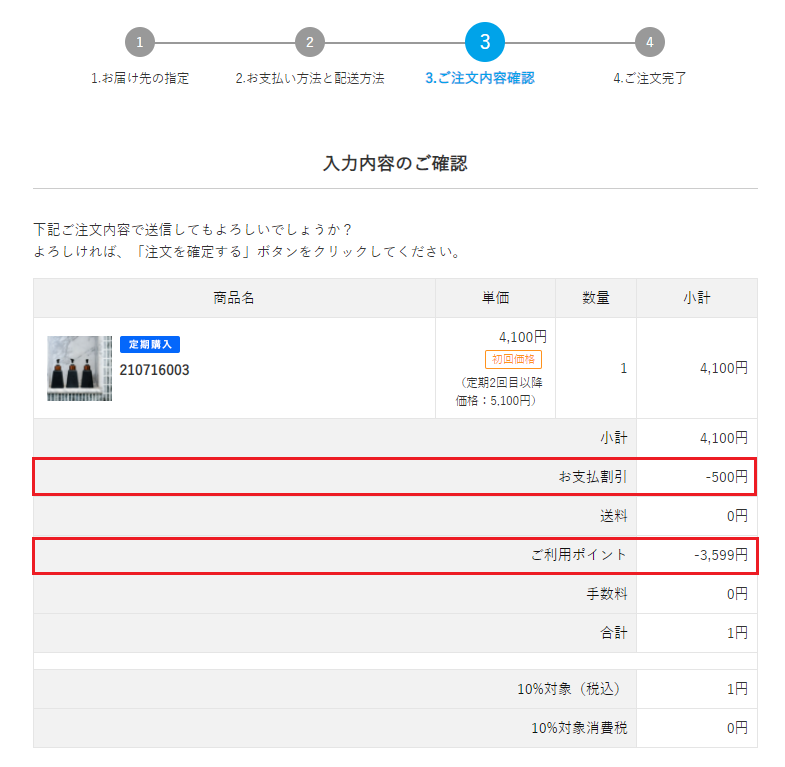Screen dimensions: 785x767
Task: Click step 1 circle icon
Action: (x=140, y=42)
